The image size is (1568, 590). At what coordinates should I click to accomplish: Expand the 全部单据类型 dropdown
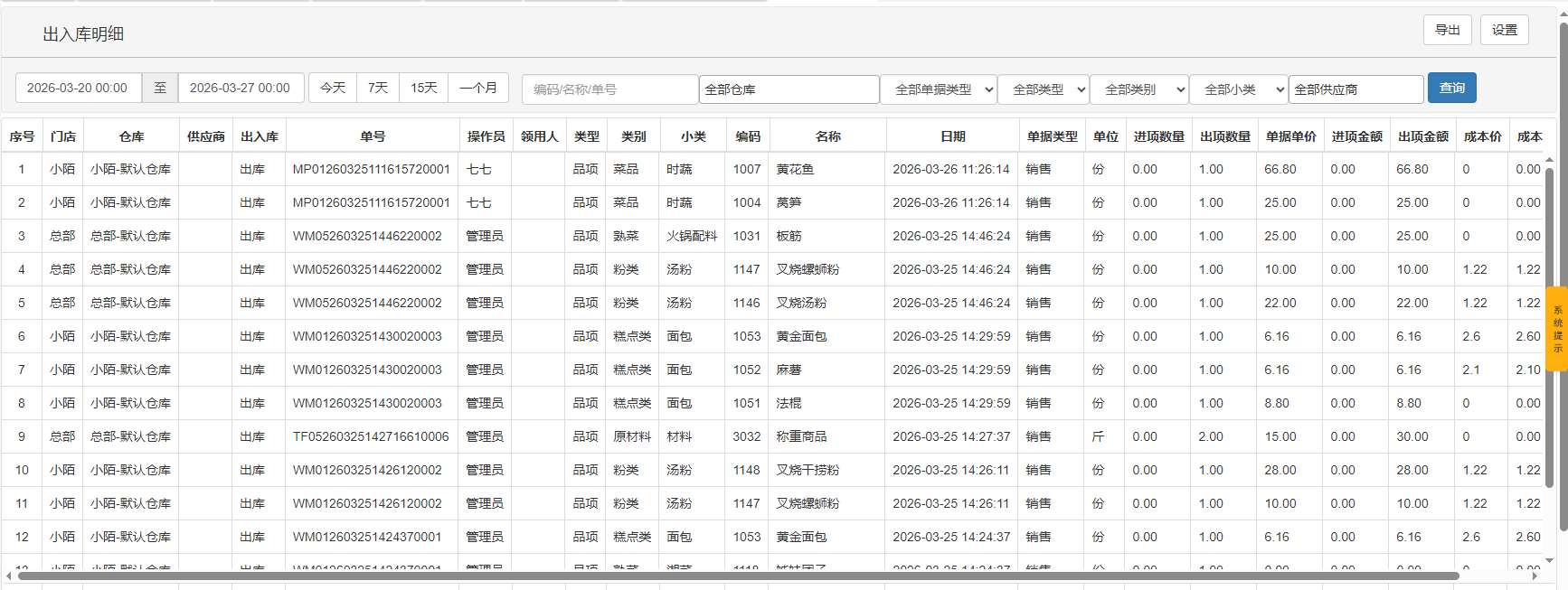tap(938, 89)
